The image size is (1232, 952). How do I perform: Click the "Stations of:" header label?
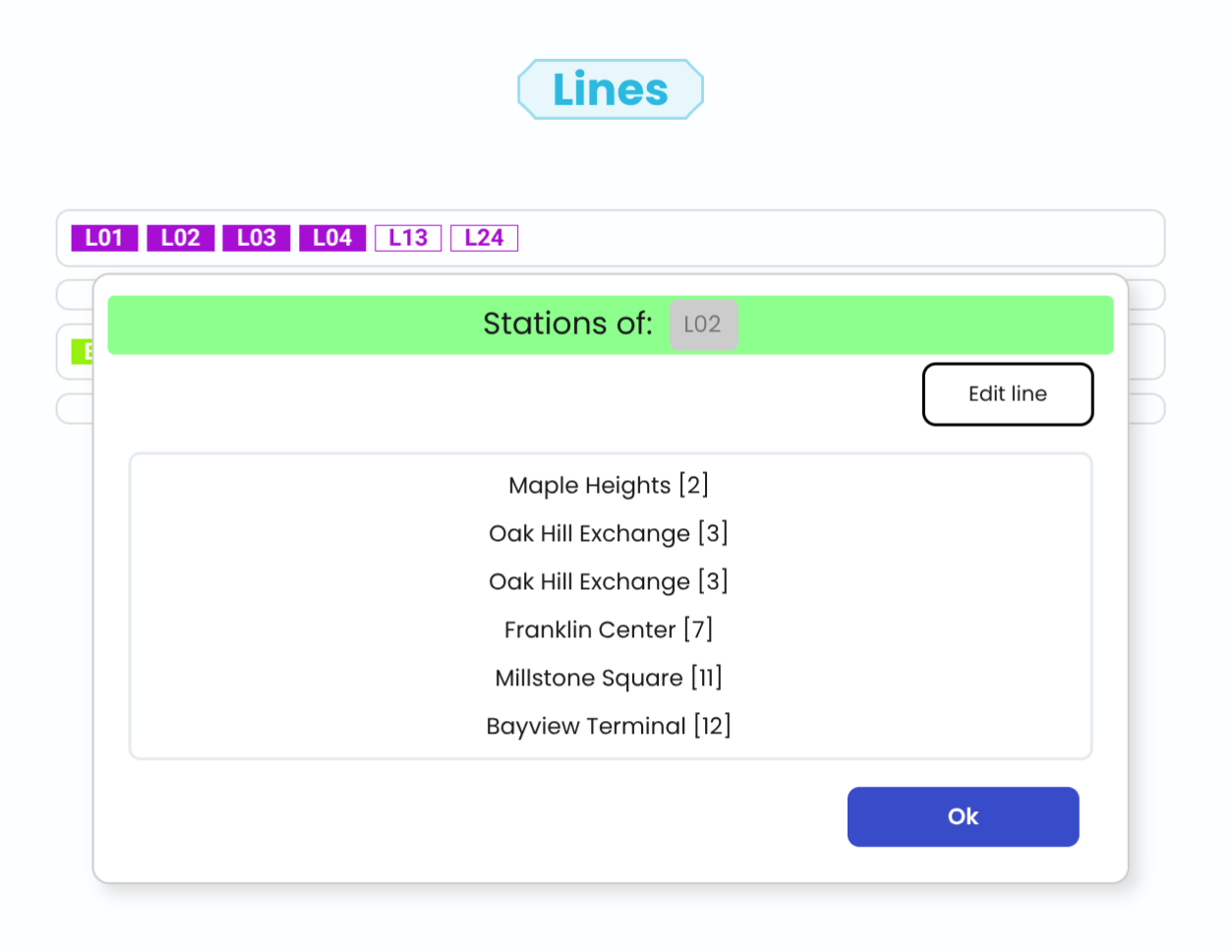click(x=567, y=324)
